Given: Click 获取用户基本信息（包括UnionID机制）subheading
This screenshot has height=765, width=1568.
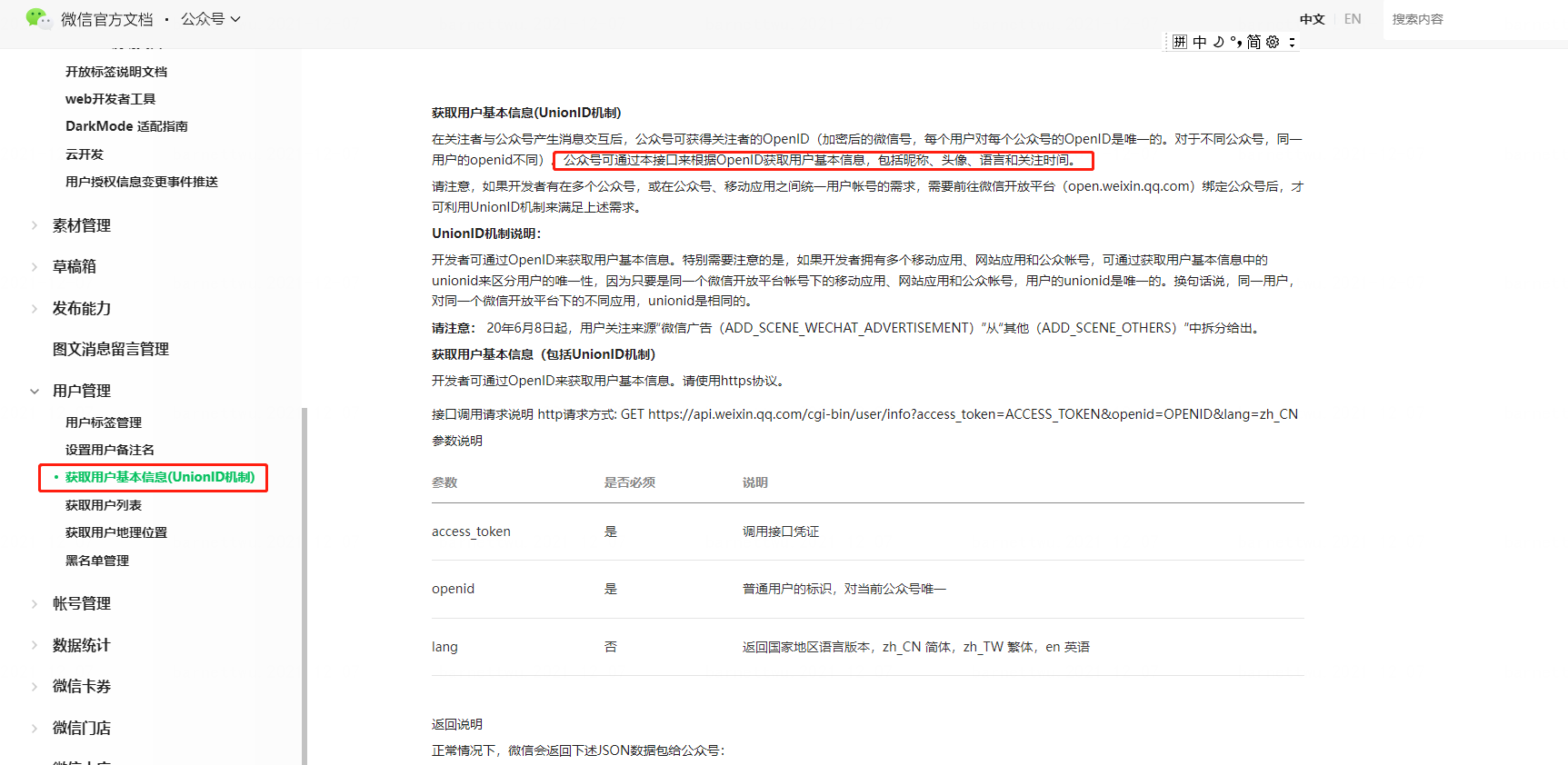Looking at the screenshot, I should pos(544,354).
